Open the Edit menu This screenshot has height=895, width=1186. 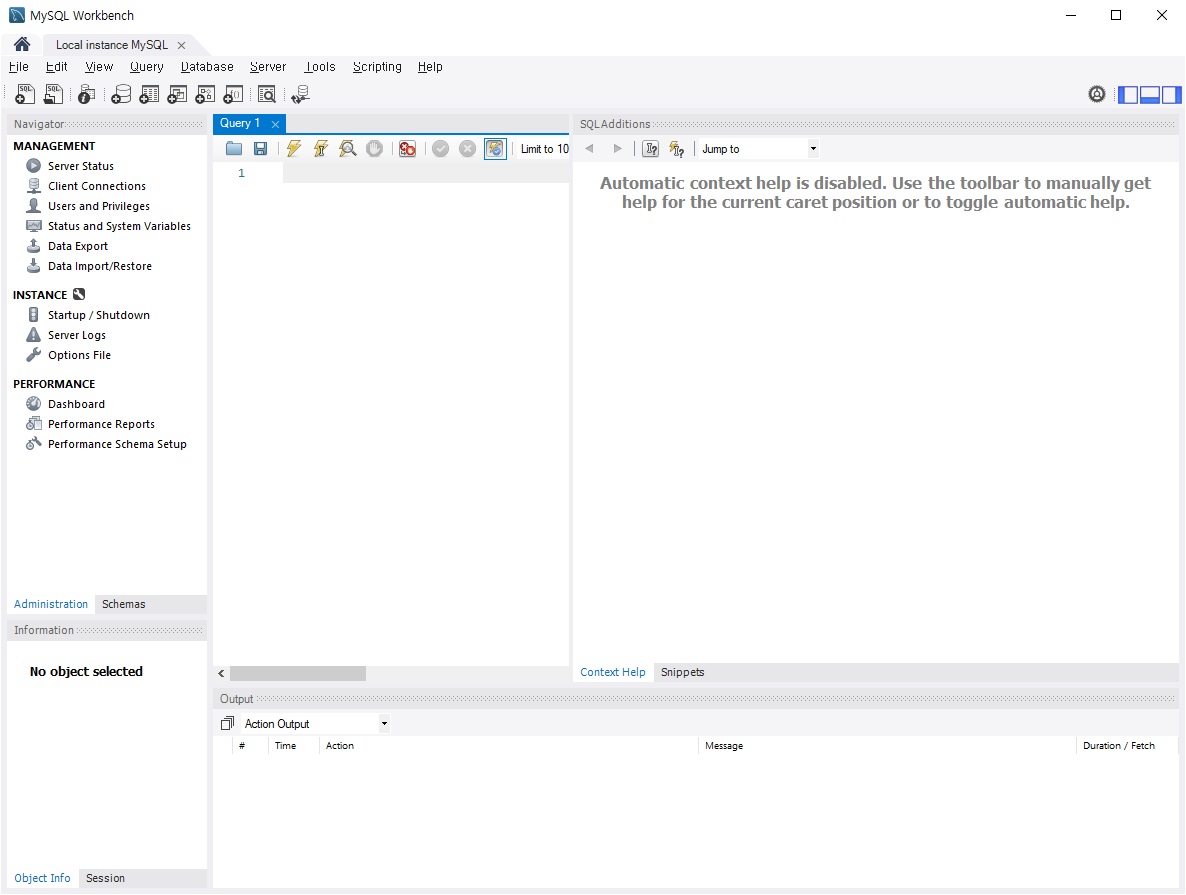pyautogui.click(x=57, y=67)
